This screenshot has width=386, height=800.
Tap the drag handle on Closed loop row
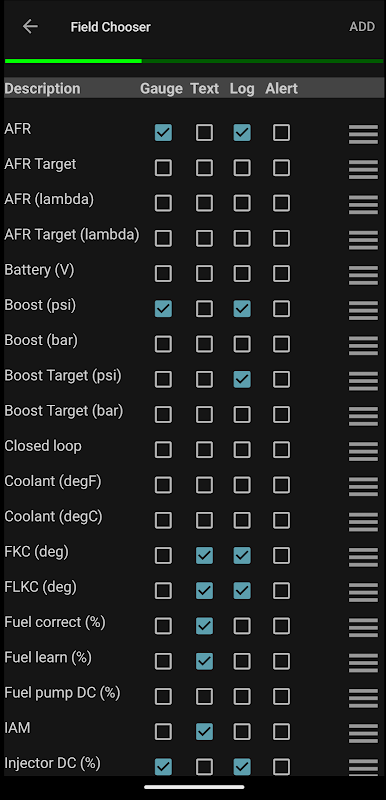(363, 452)
